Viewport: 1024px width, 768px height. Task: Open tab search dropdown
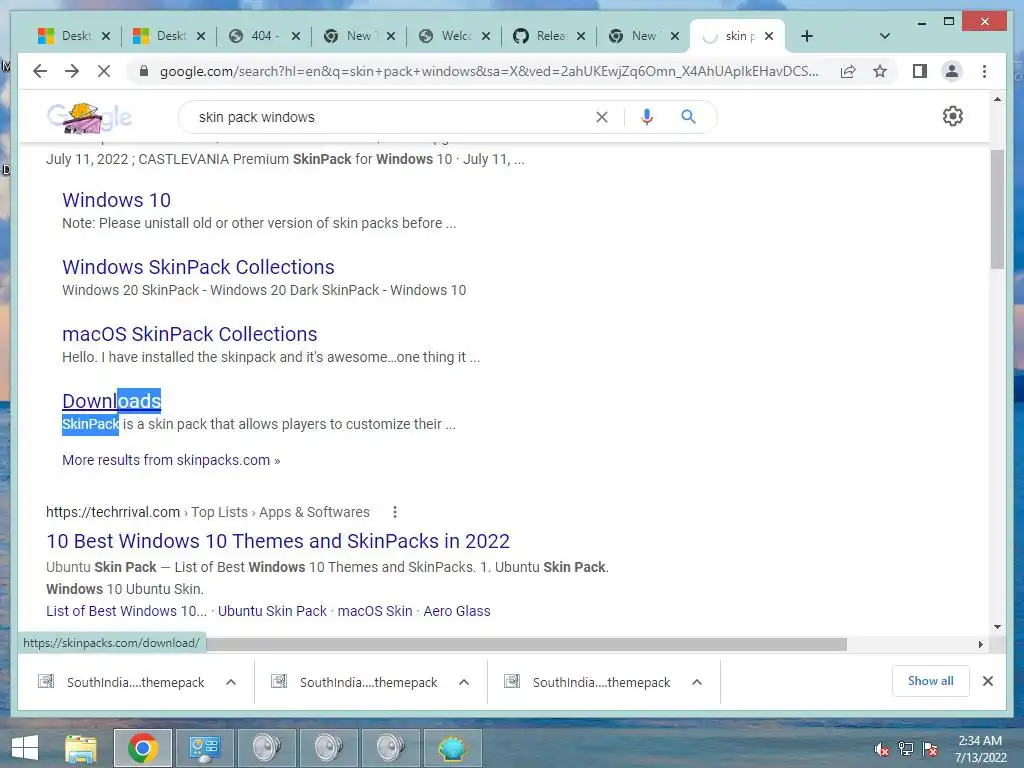click(884, 36)
